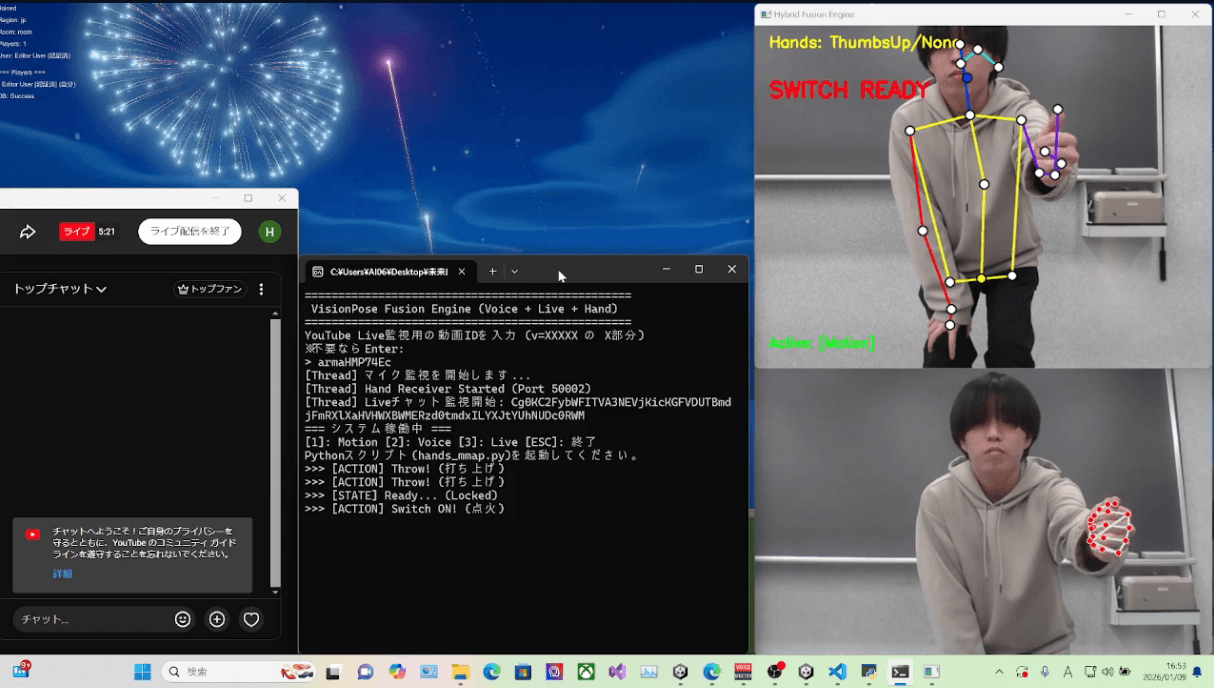Screen dimensions: 1214x688
Task: Open Visual Studio Code from the taskbar
Action: coord(837,672)
